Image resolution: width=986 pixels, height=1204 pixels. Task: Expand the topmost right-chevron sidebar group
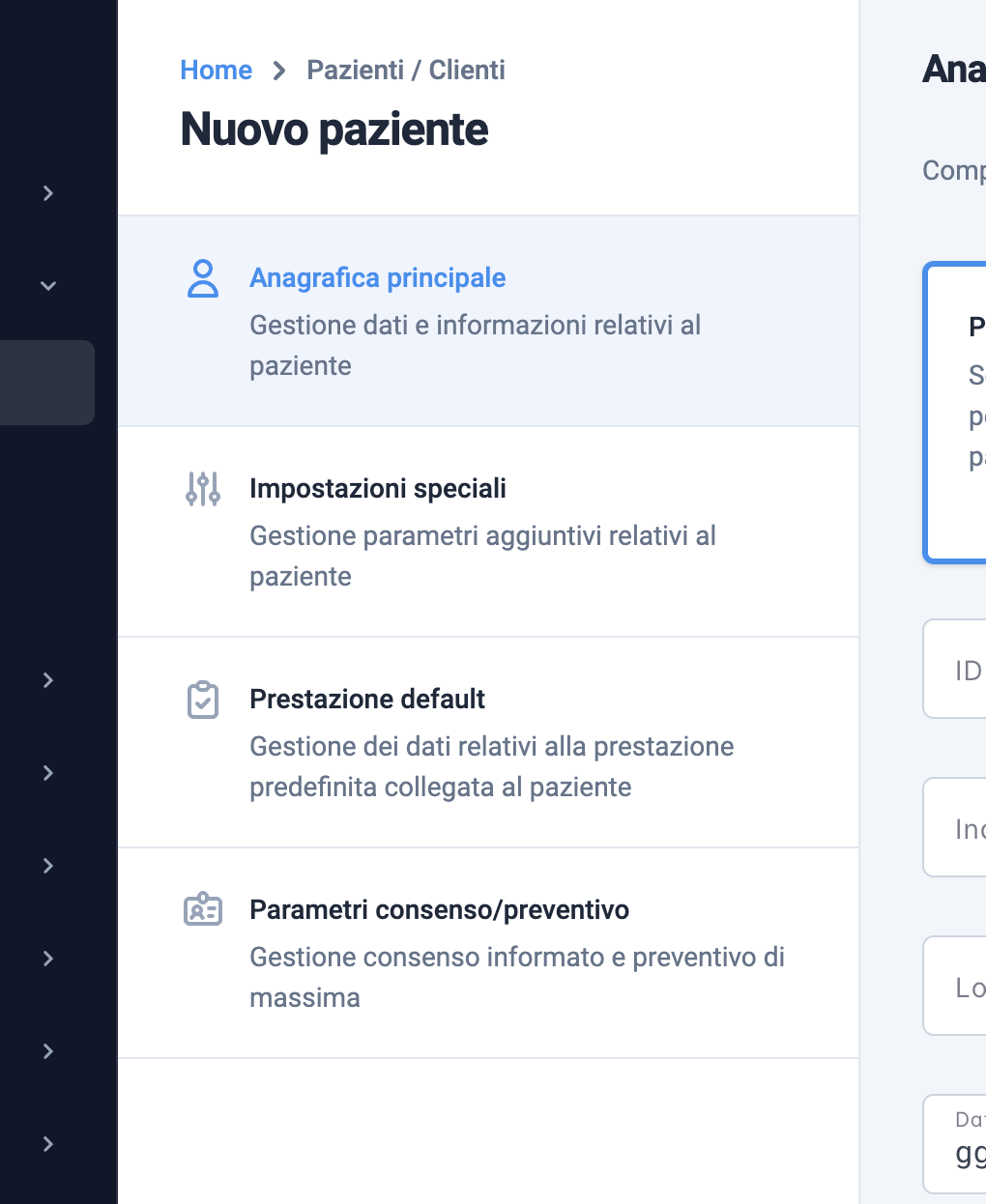pos(48,193)
